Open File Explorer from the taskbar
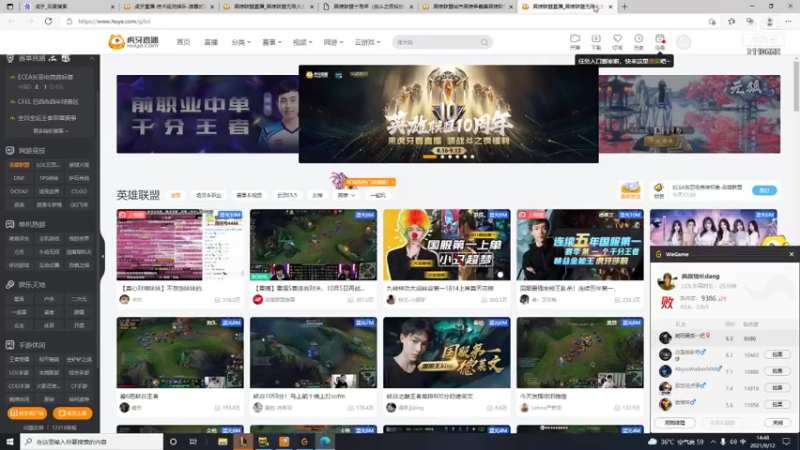Image resolution: width=800 pixels, height=450 pixels. pos(222,441)
